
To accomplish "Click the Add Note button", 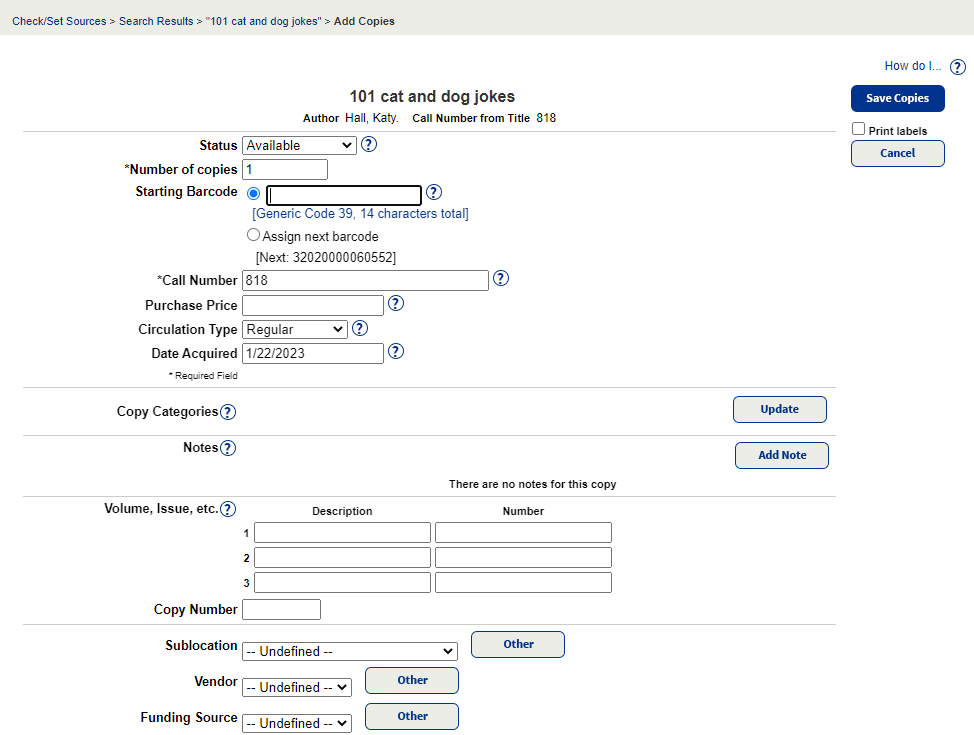I will [781, 455].
